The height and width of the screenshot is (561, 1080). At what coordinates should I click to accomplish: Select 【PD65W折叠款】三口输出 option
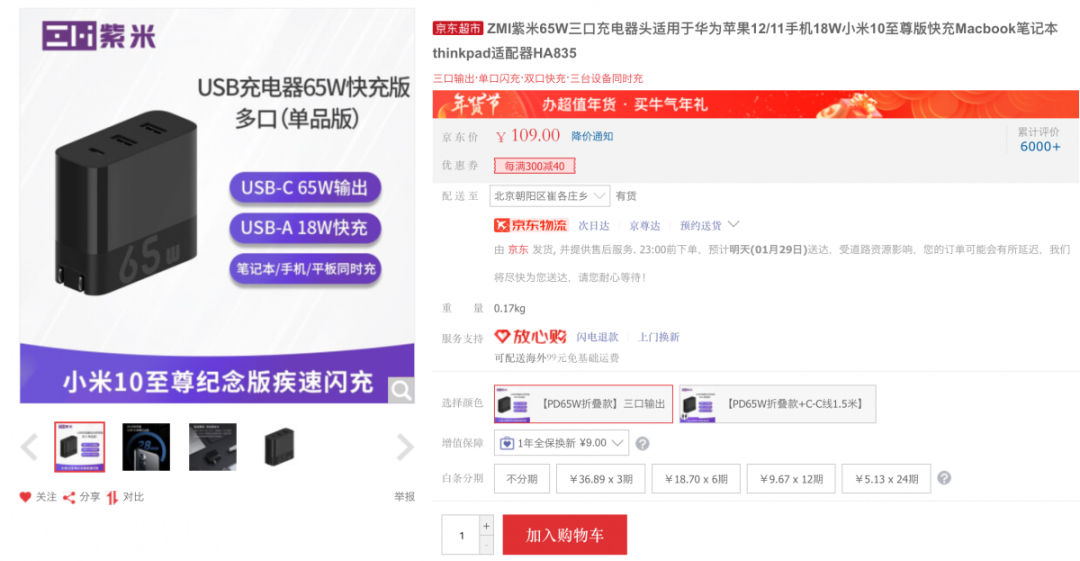(583, 404)
